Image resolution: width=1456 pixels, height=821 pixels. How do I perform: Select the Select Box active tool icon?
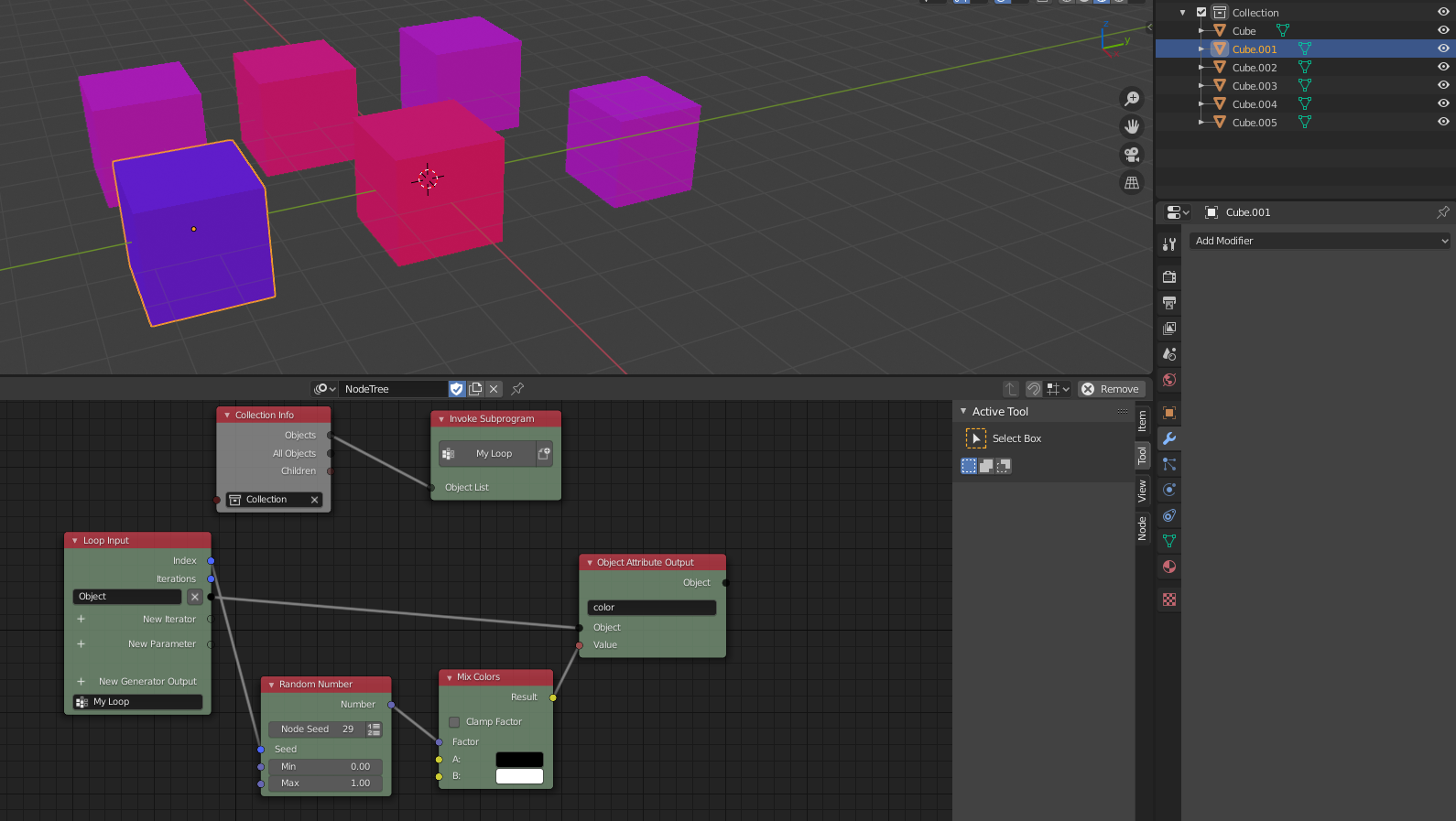pos(976,438)
